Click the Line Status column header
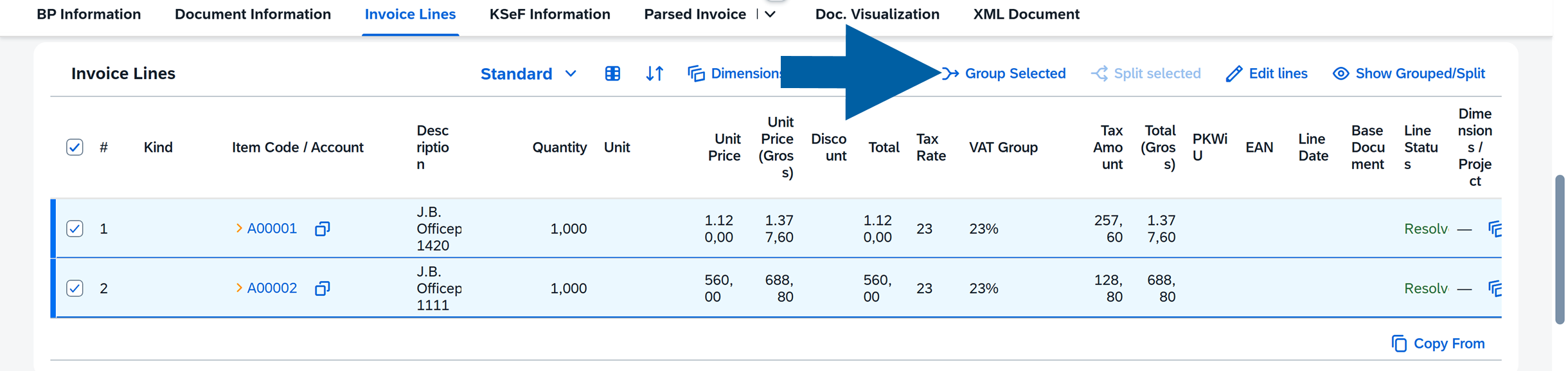The image size is (1568, 371). pos(1421,148)
